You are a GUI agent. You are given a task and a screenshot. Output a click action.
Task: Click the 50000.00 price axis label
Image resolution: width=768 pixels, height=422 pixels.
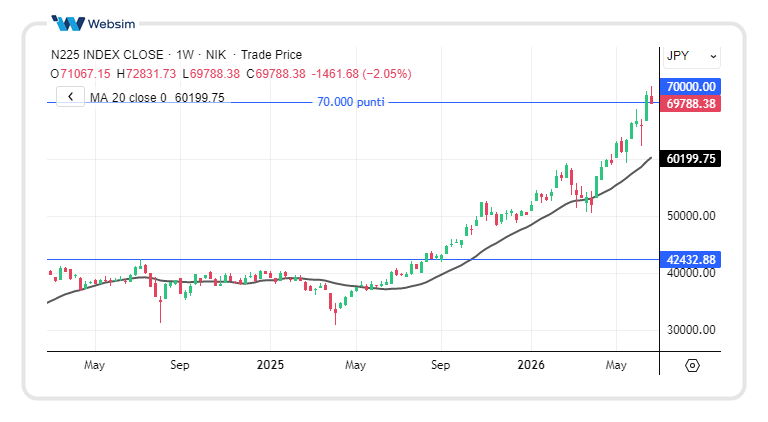coord(691,216)
